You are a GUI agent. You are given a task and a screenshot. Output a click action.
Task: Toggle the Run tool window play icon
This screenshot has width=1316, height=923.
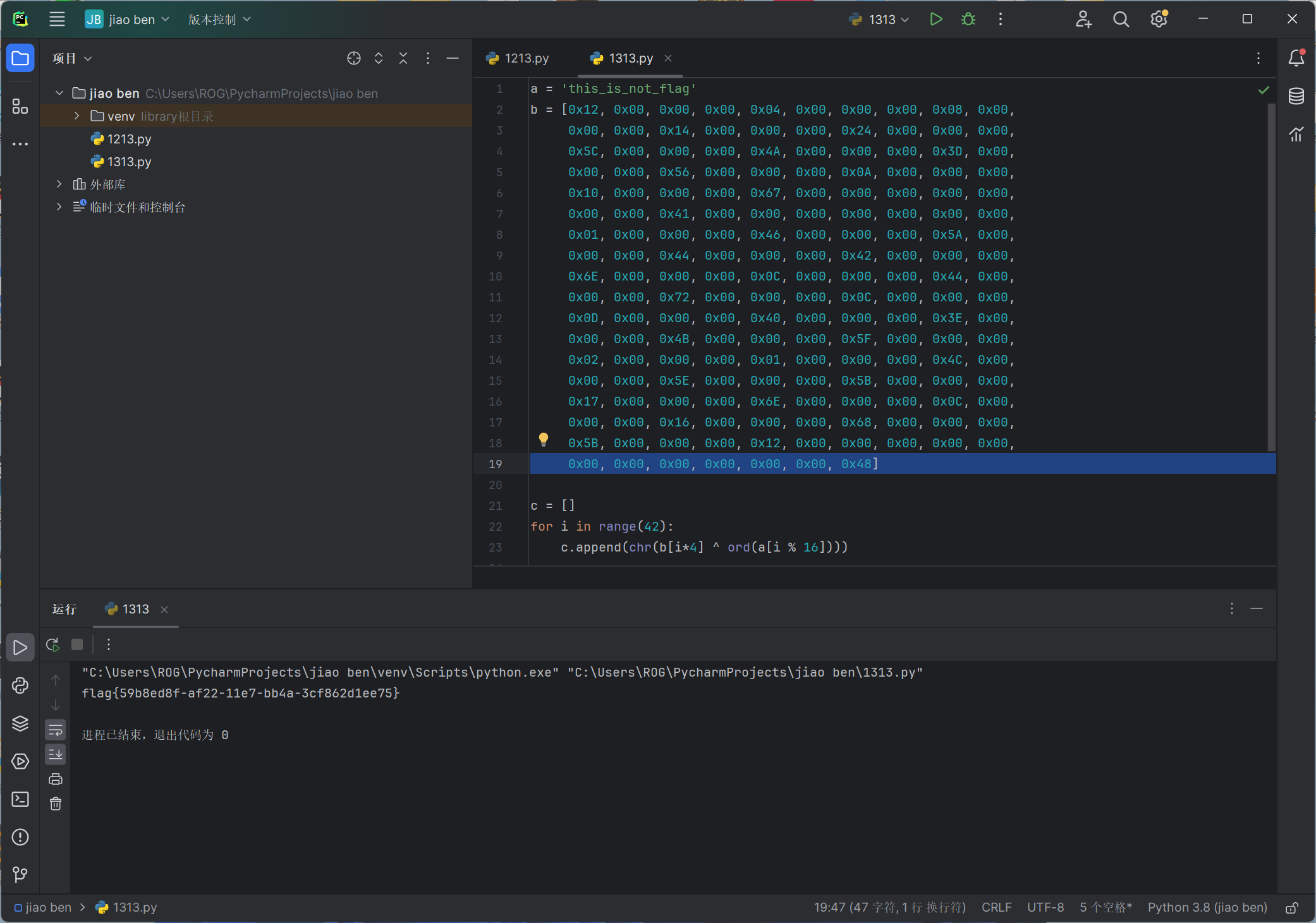click(x=20, y=648)
